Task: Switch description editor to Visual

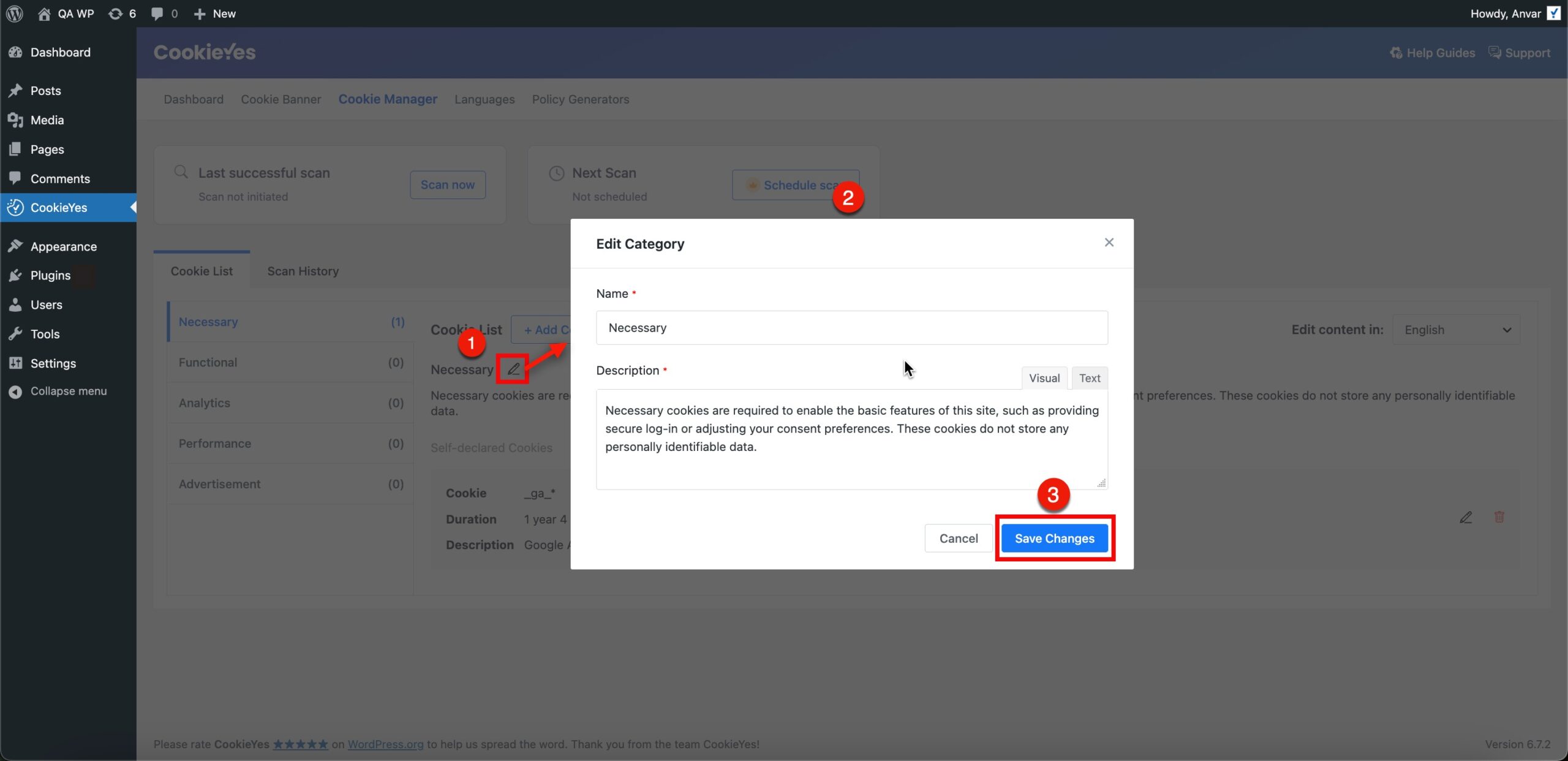Action: pyautogui.click(x=1044, y=378)
